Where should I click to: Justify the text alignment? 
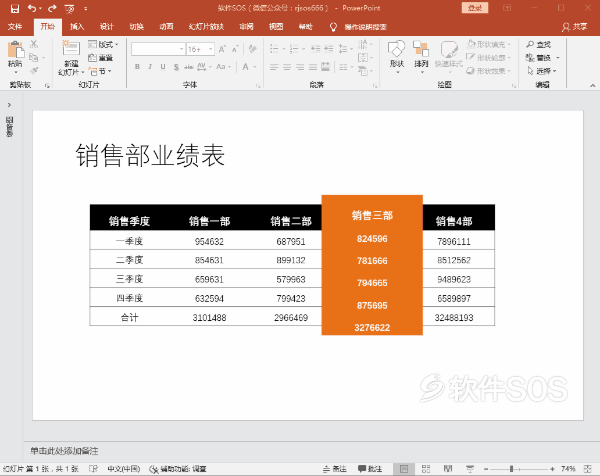[x=313, y=67]
